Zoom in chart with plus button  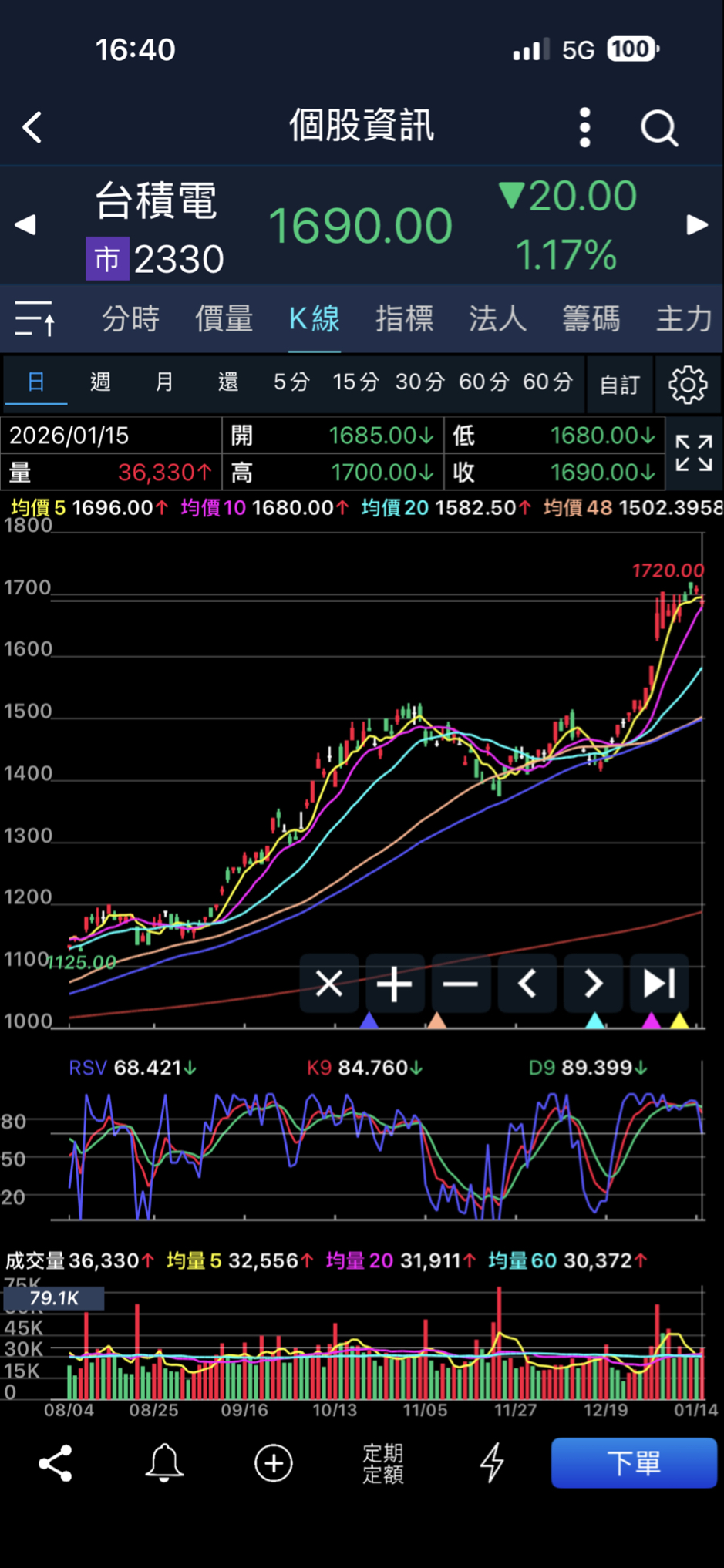(x=395, y=984)
